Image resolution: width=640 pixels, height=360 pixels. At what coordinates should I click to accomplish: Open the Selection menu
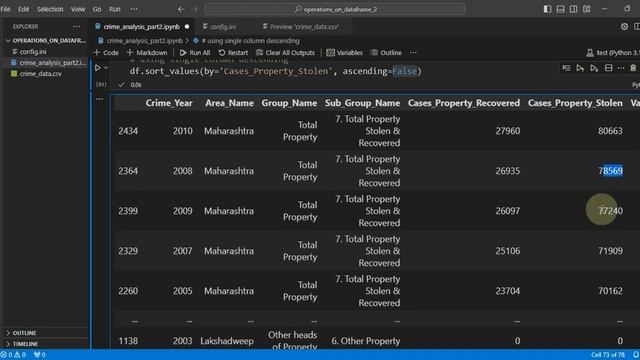pyautogui.click(x=50, y=9)
